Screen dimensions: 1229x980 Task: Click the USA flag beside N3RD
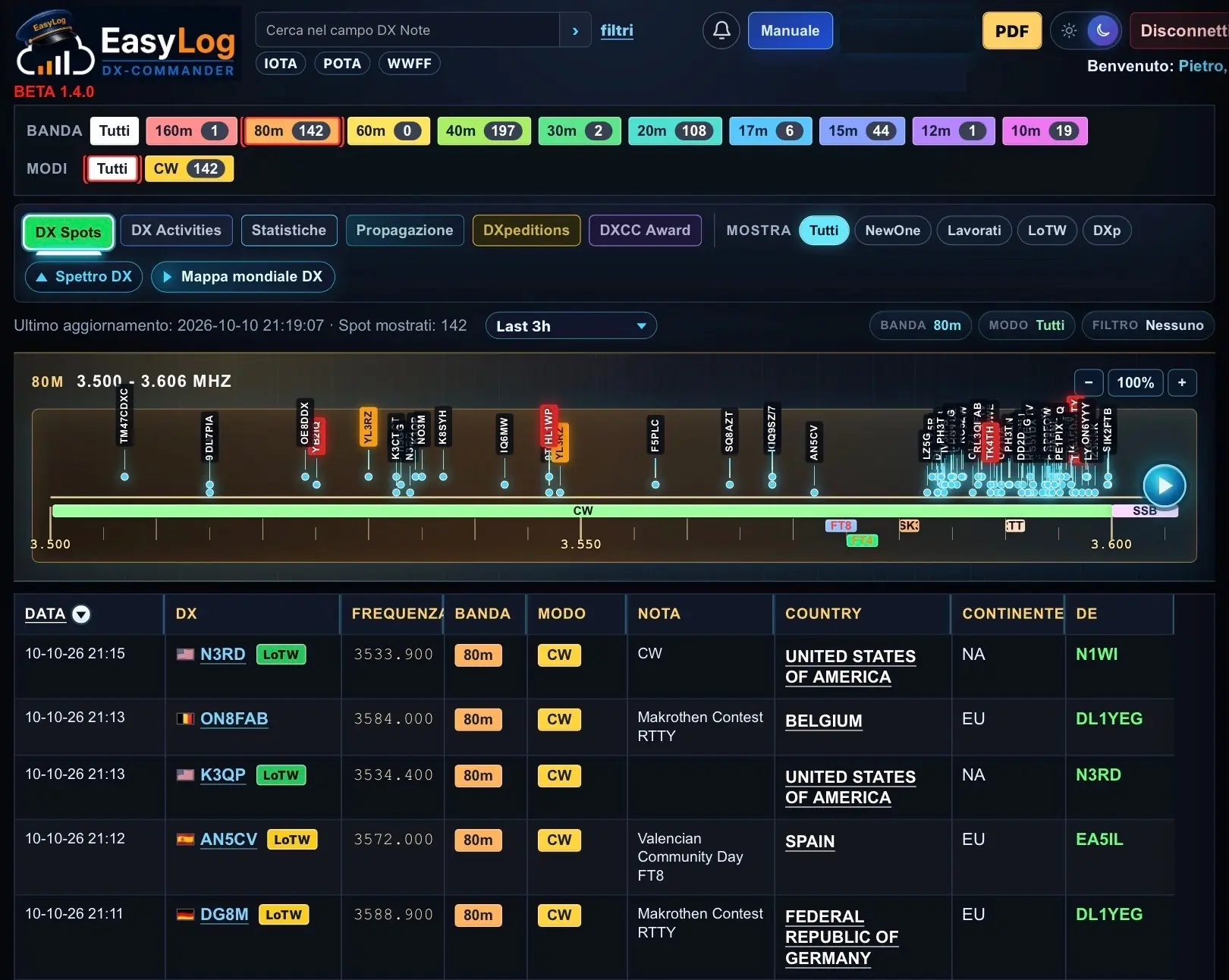[x=185, y=654]
